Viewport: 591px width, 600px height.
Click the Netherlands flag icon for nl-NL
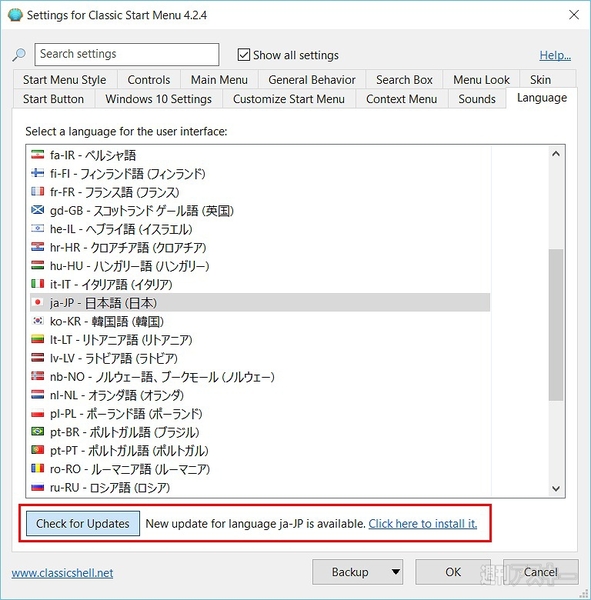[38, 395]
